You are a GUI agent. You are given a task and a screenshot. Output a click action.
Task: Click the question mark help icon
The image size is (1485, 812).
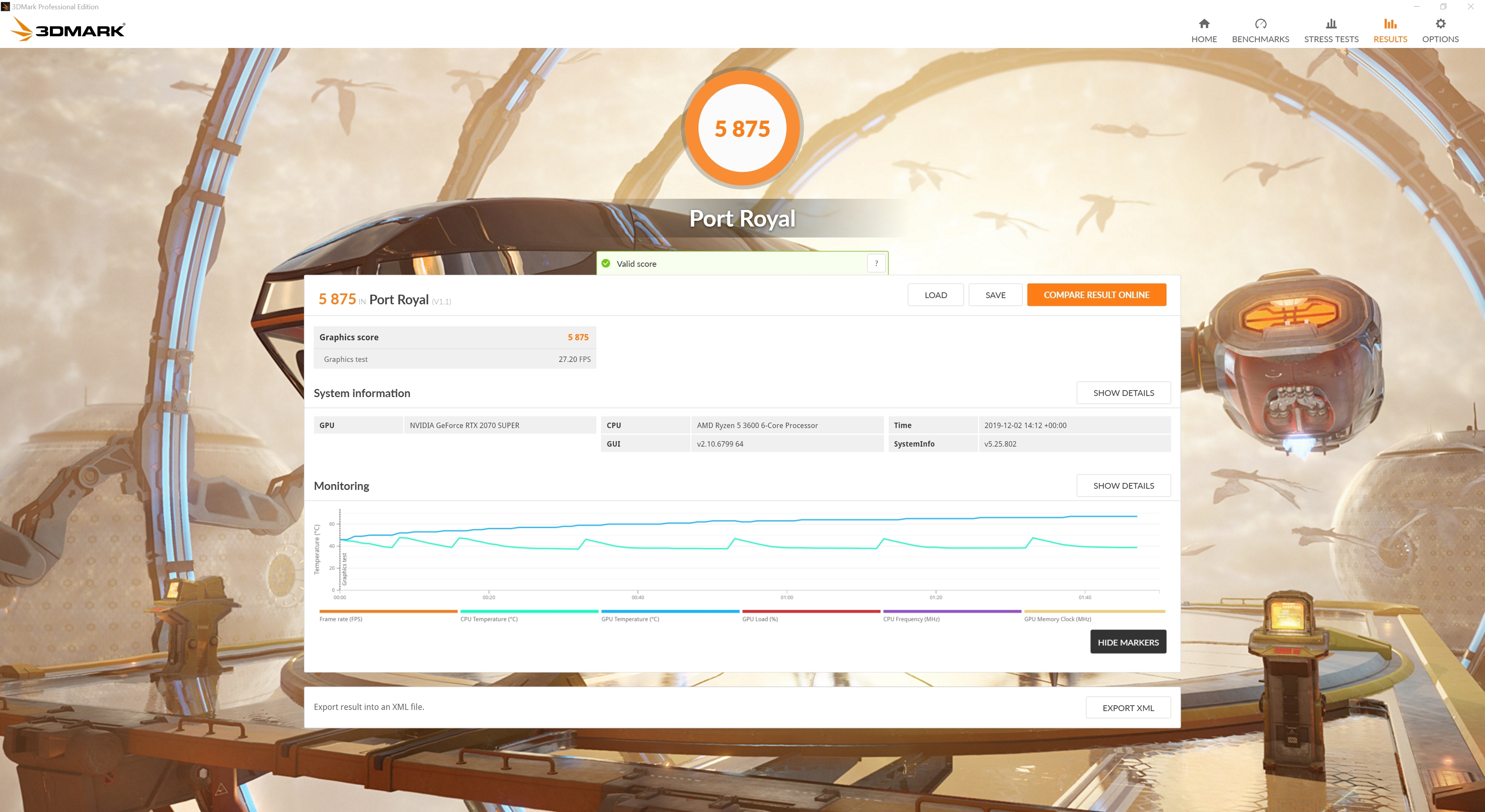[x=876, y=263]
